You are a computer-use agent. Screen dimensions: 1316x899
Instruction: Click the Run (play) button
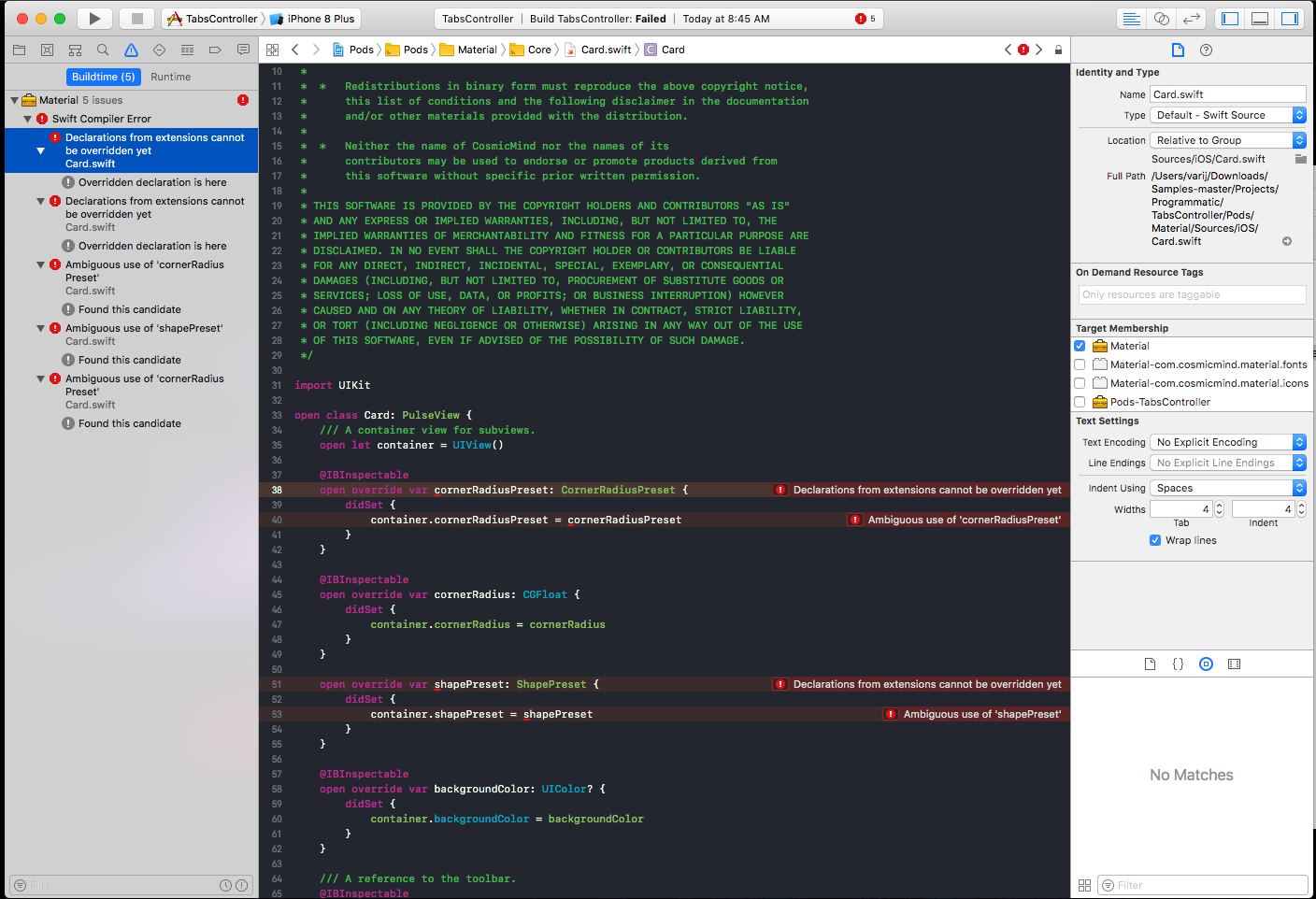click(94, 19)
